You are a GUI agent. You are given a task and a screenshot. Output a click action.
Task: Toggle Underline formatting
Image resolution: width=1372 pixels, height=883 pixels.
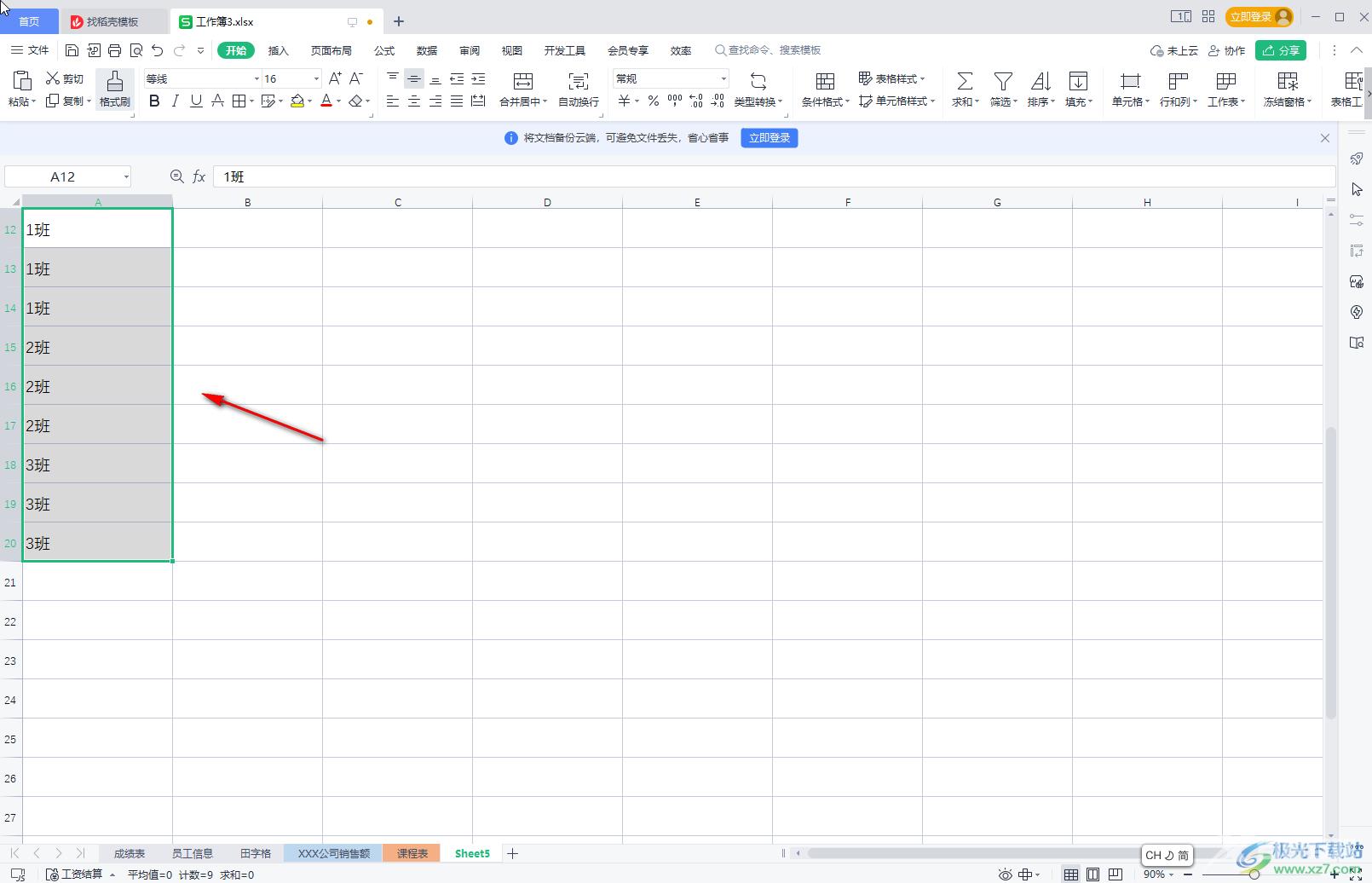point(196,101)
